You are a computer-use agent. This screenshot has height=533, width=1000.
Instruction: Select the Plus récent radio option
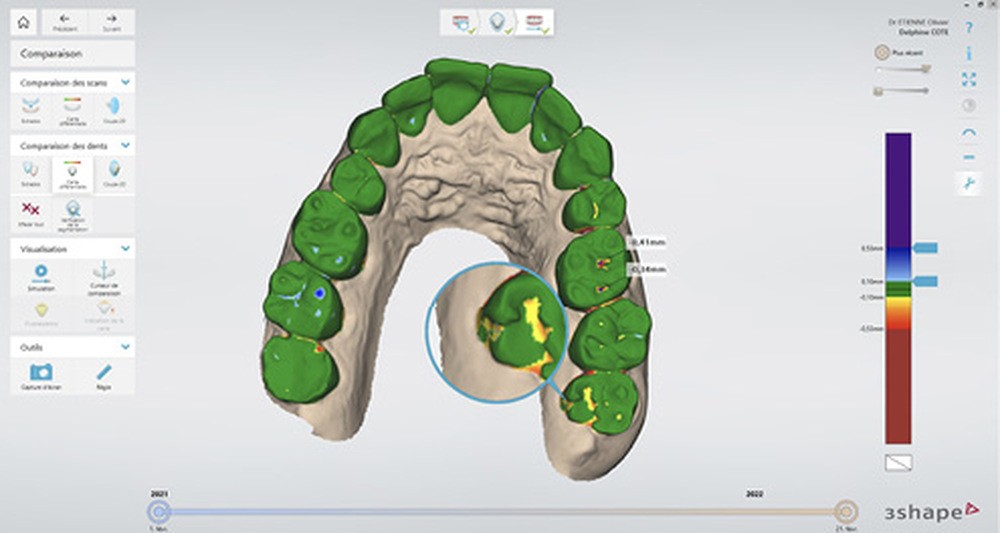(x=882, y=52)
